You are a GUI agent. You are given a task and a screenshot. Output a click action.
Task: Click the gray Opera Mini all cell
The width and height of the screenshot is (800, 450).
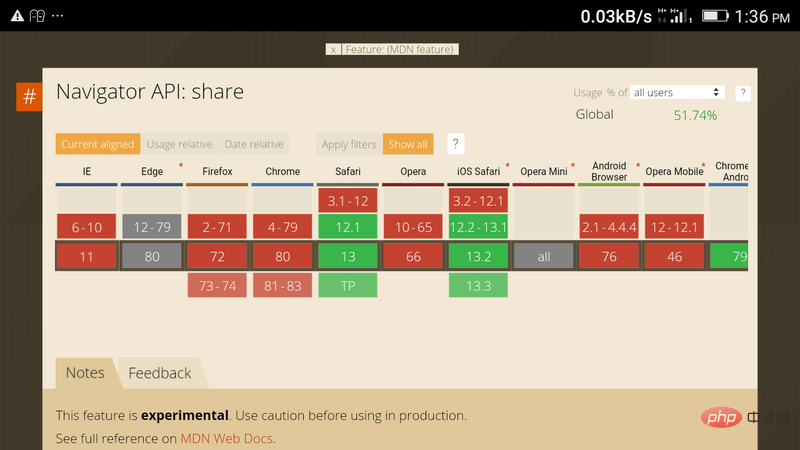tap(543, 257)
